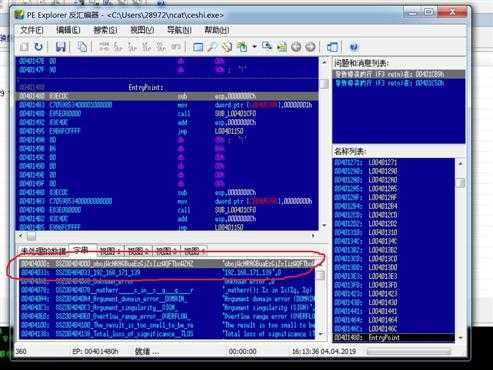Open the 帮助(H) menu
Screen dimensions: 493x370
pos(216,30)
